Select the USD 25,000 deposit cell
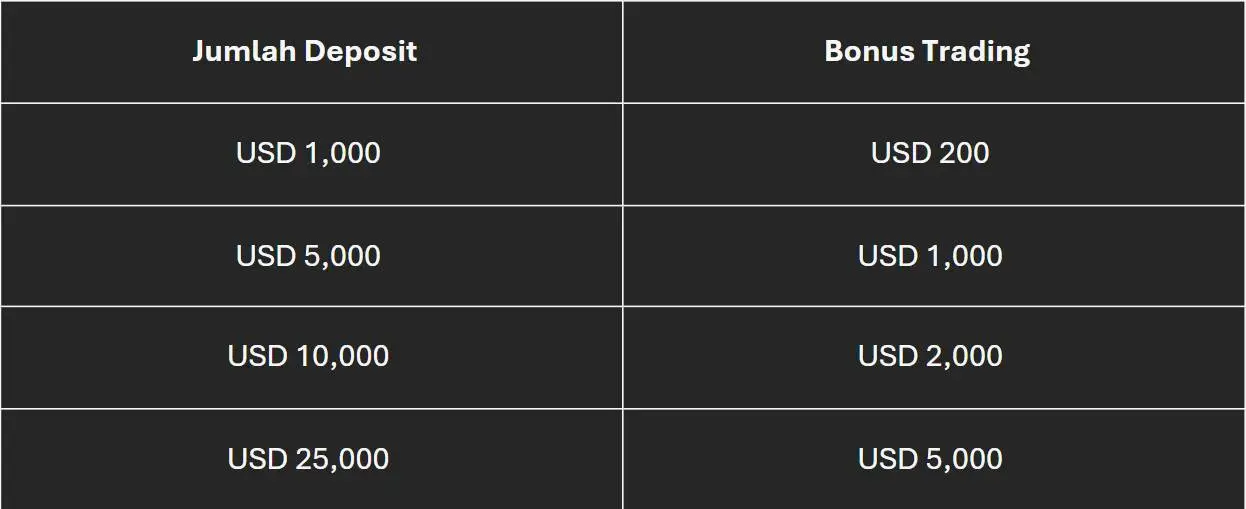Screen dimensions: 1246x509 click(x=311, y=459)
